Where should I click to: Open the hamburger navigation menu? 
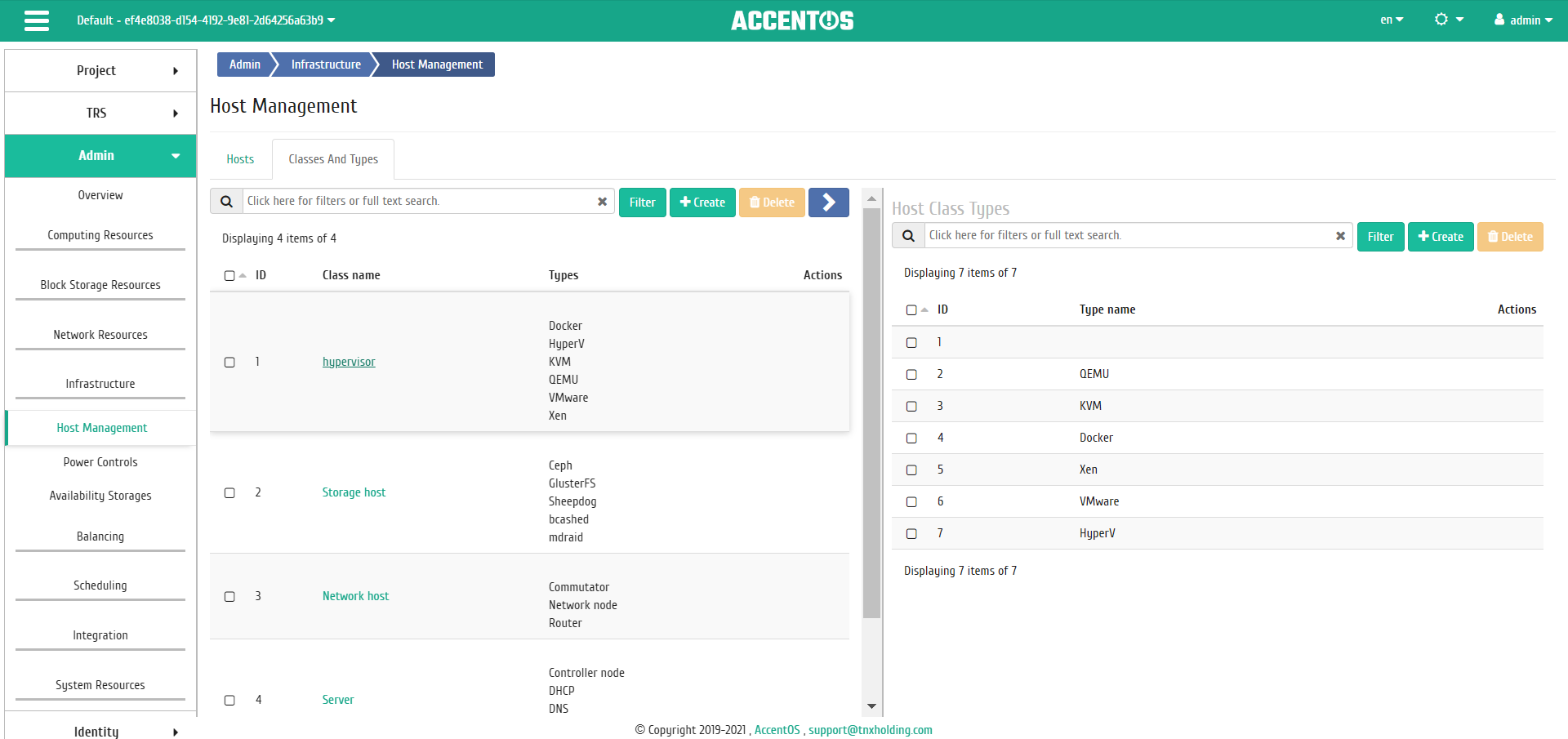[37, 20]
